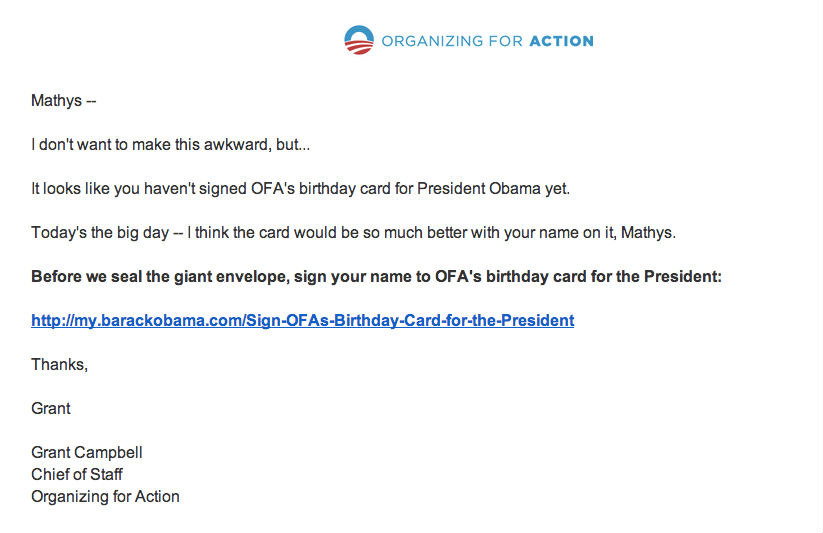Click the "Mathys --" greeting line
The image size is (823, 533).
click(63, 101)
